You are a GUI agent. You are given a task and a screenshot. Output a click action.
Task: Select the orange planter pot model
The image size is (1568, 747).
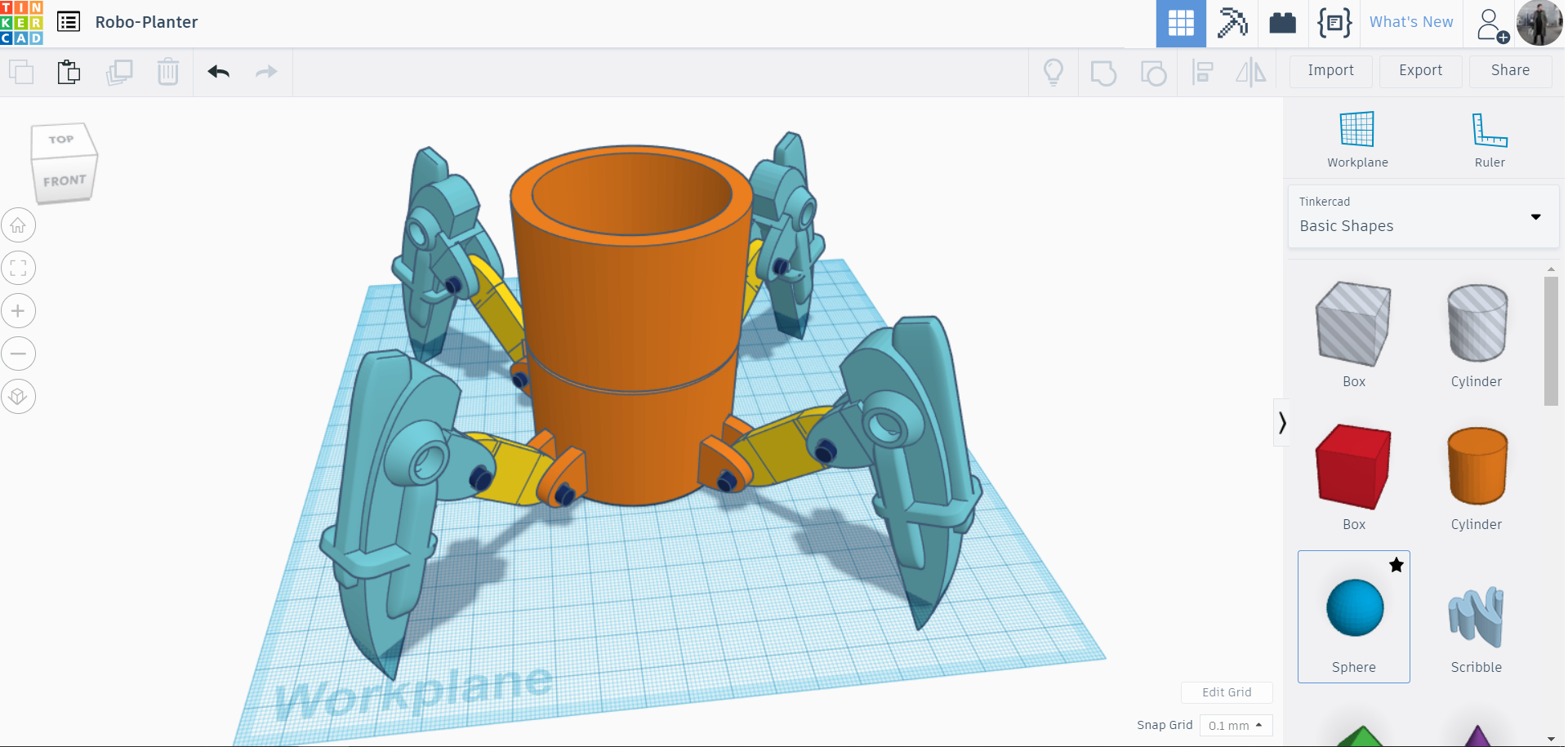click(630, 327)
